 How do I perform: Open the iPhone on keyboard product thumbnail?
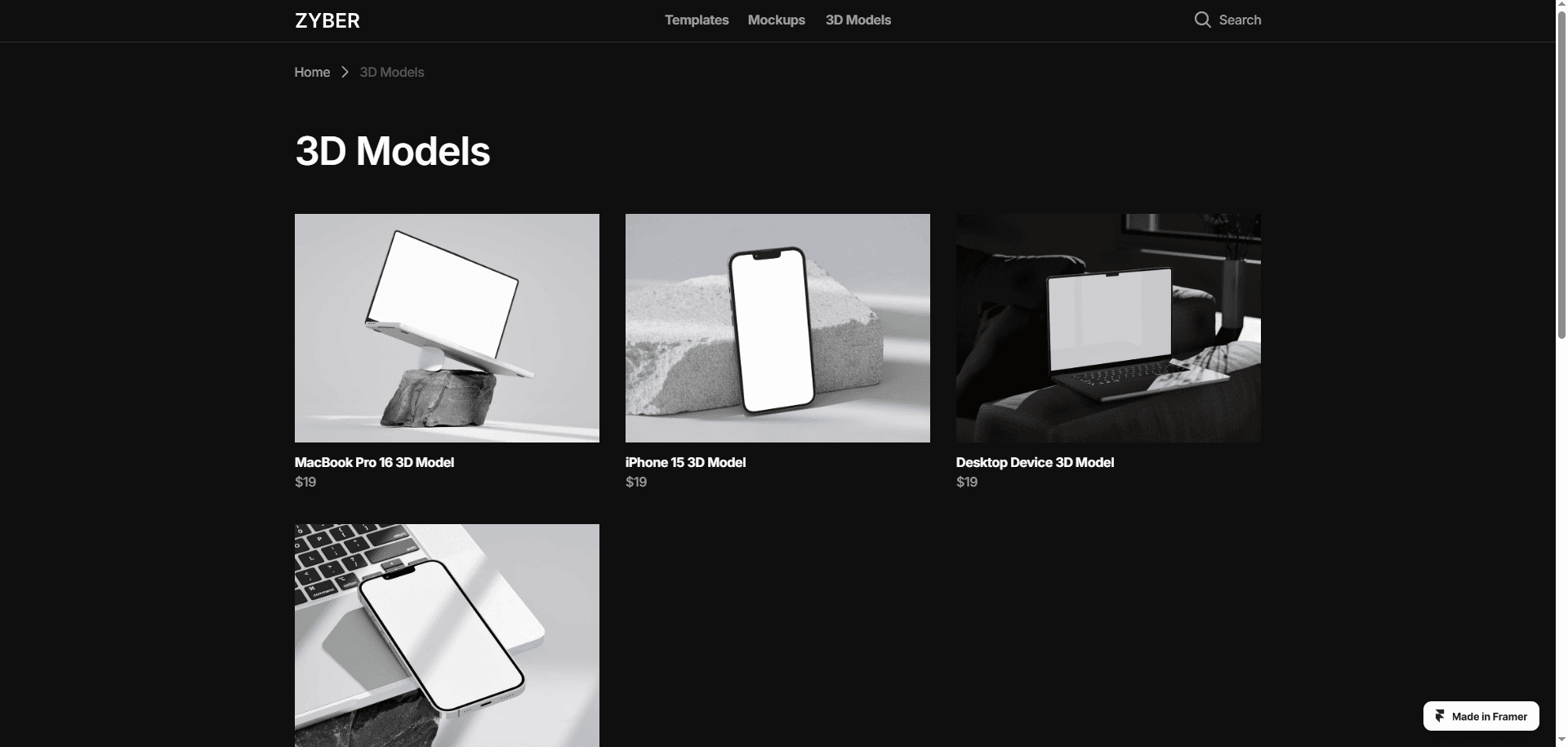447,635
